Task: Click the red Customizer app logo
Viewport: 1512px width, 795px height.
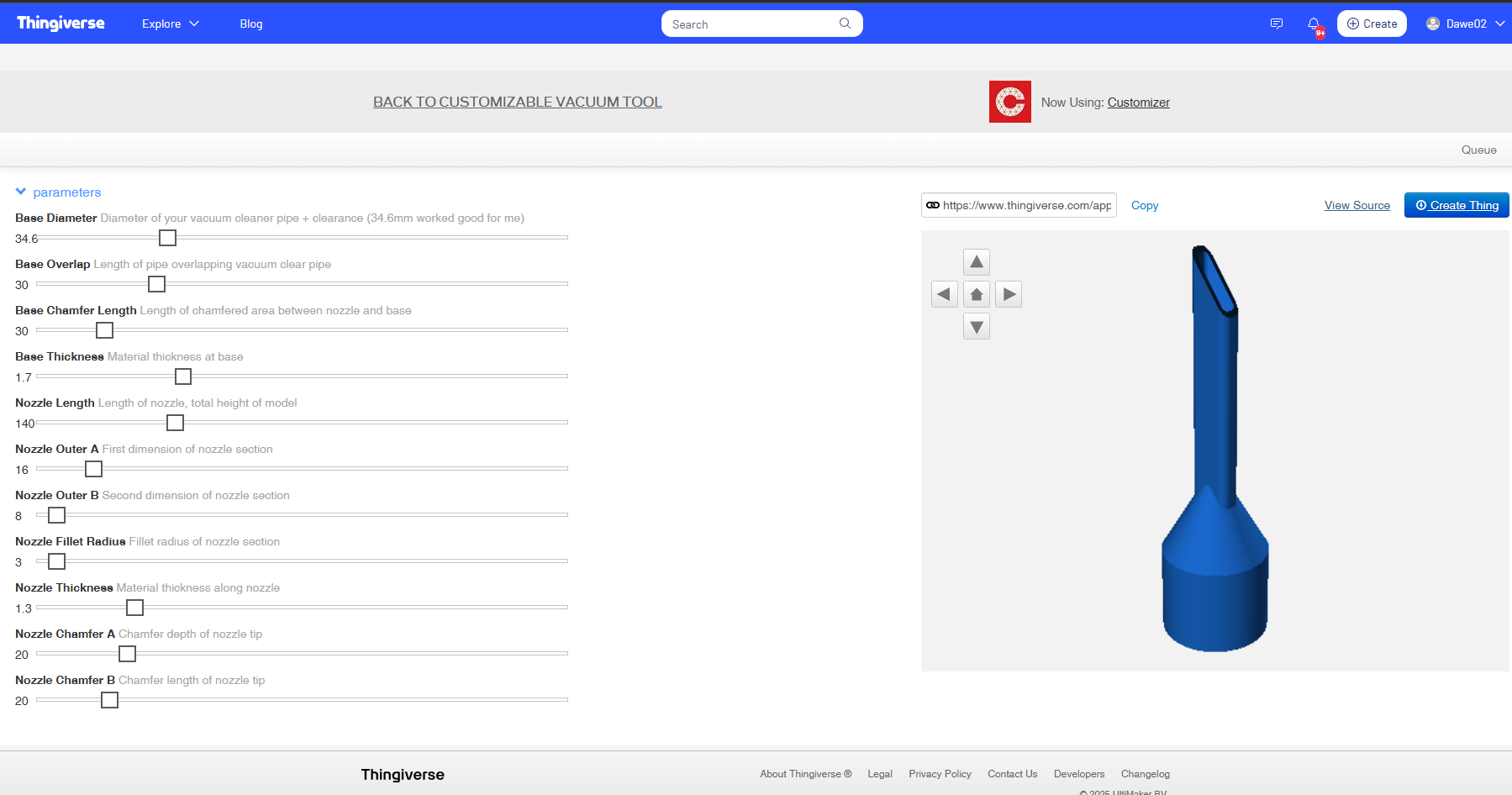Action: (1009, 102)
